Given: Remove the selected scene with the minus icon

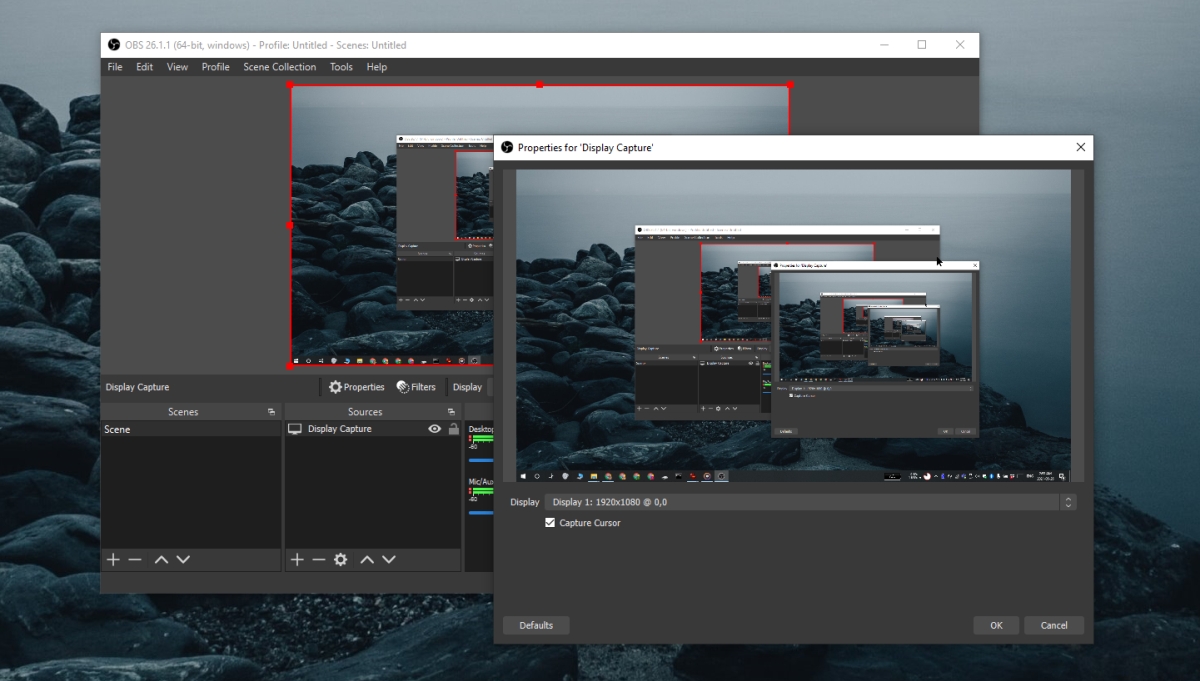Looking at the screenshot, I should (x=135, y=560).
